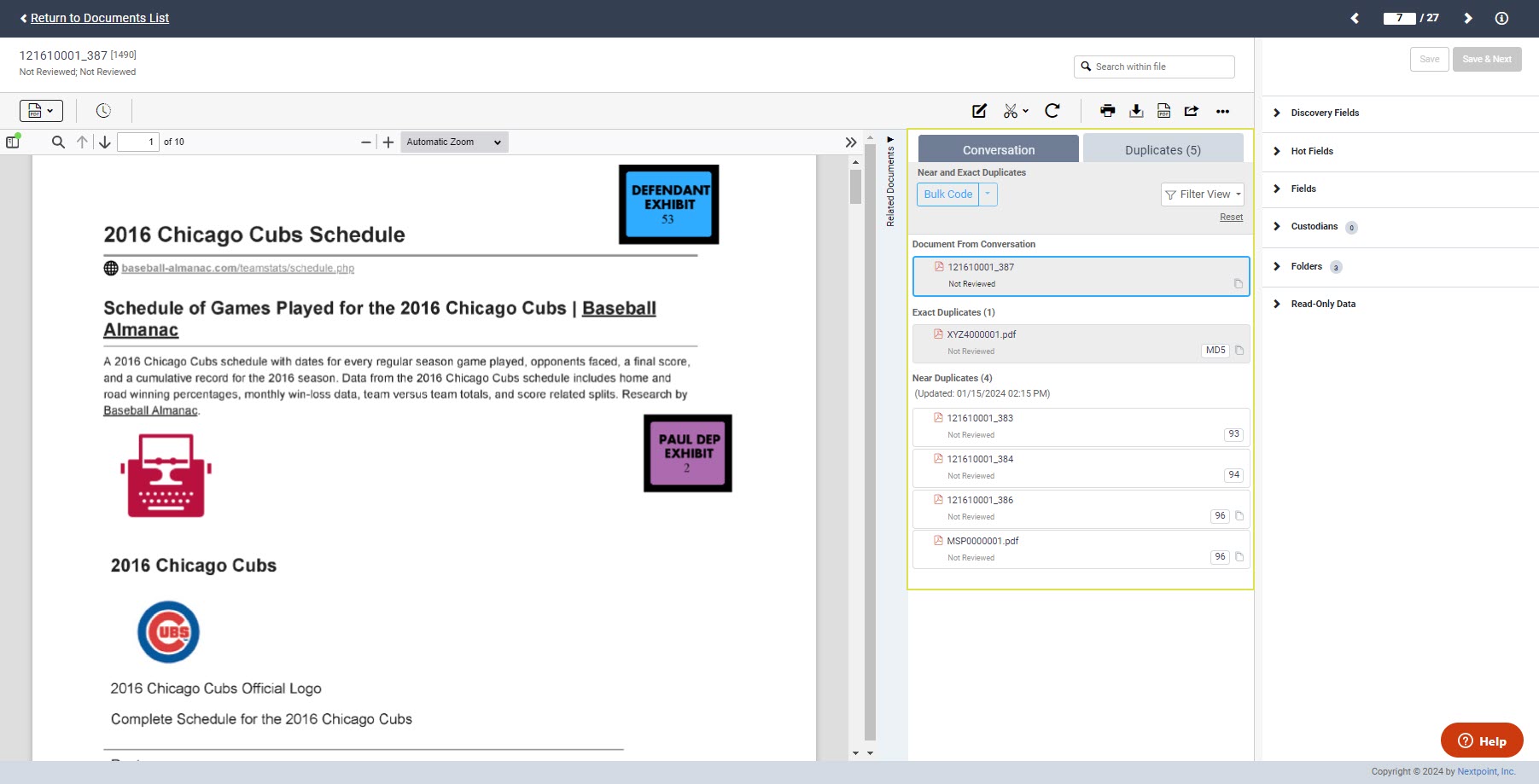Collapse the Related Documents panel arrow
This screenshot has width=1539, height=784.
pyautogui.click(x=890, y=139)
